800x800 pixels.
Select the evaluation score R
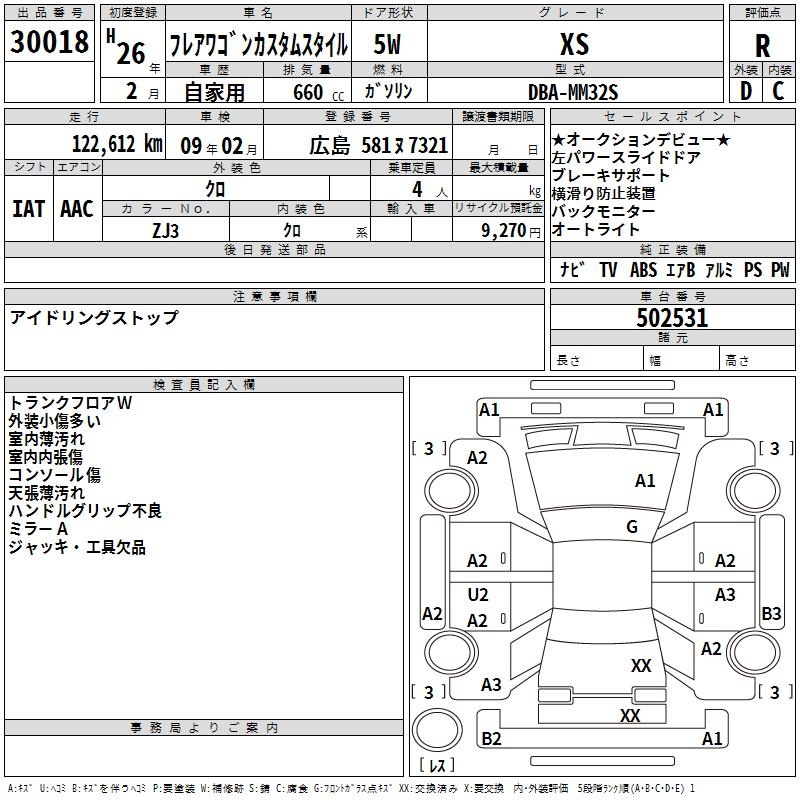763,46
